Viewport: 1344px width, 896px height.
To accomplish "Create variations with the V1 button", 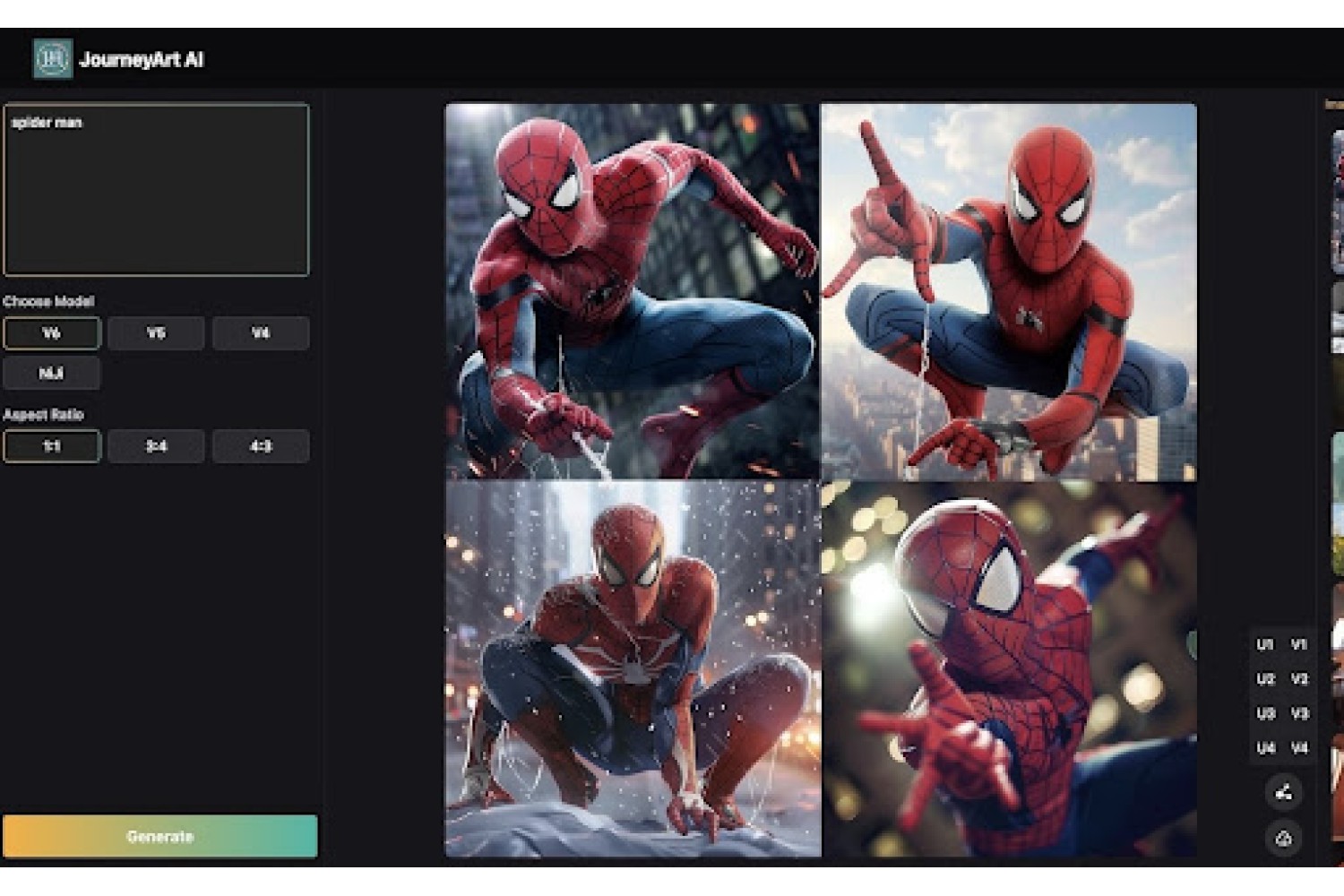I will (x=1299, y=644).
